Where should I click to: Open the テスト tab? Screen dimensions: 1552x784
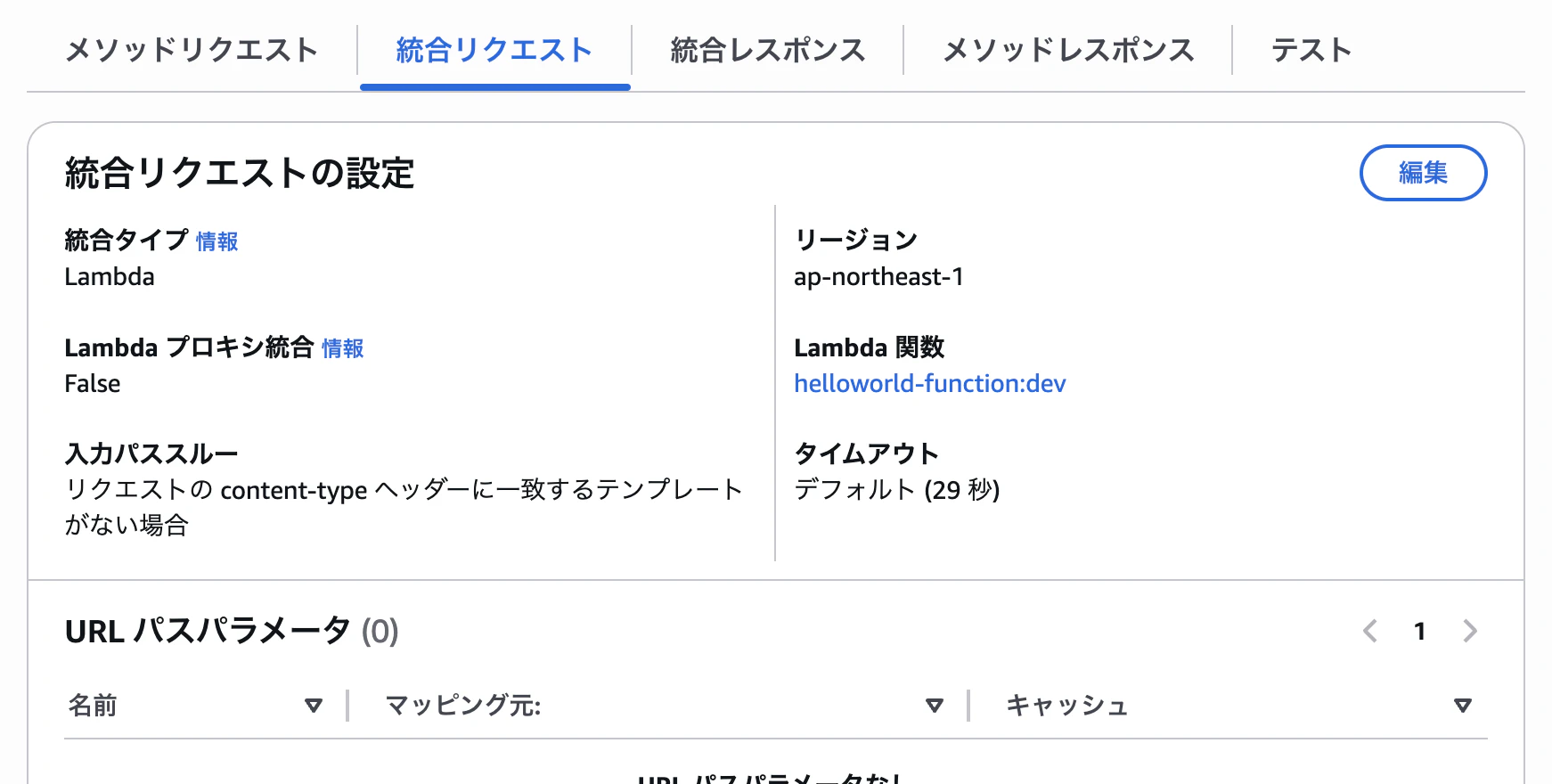pos(1311,51)
